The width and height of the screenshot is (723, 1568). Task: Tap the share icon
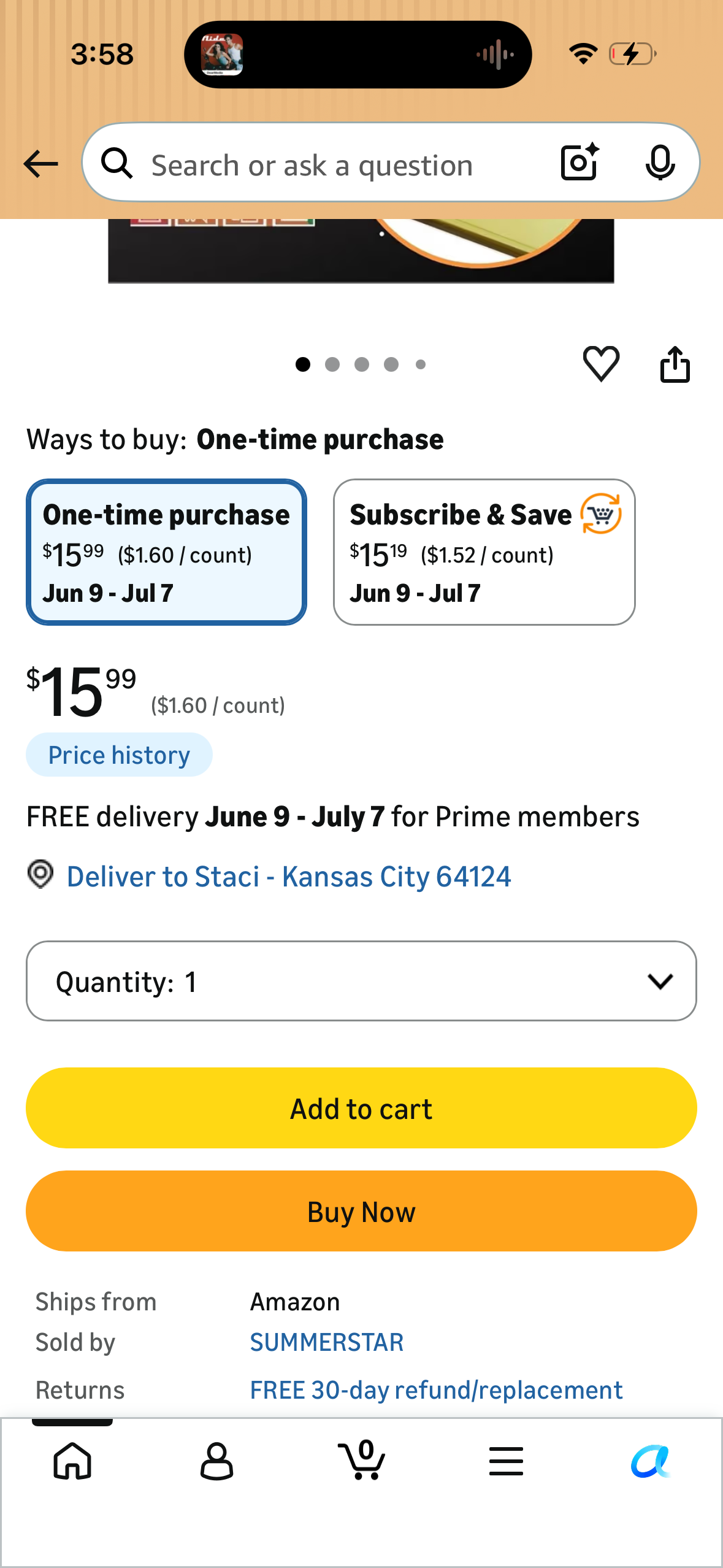coord(675,364)
